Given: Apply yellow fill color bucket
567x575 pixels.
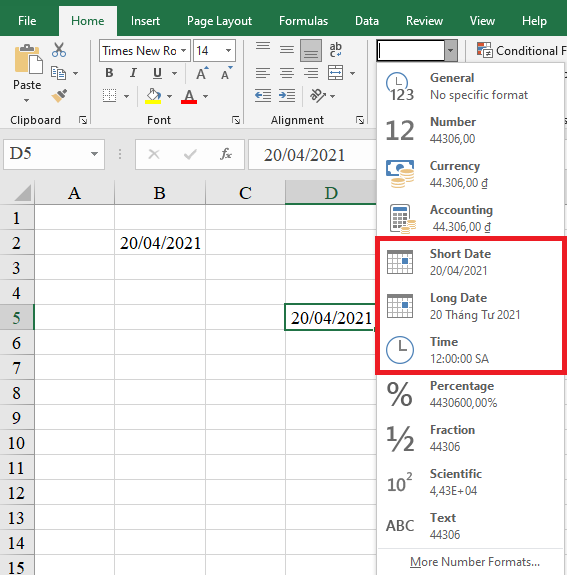Looking at the screenshot, I should (x=153, y=96).
